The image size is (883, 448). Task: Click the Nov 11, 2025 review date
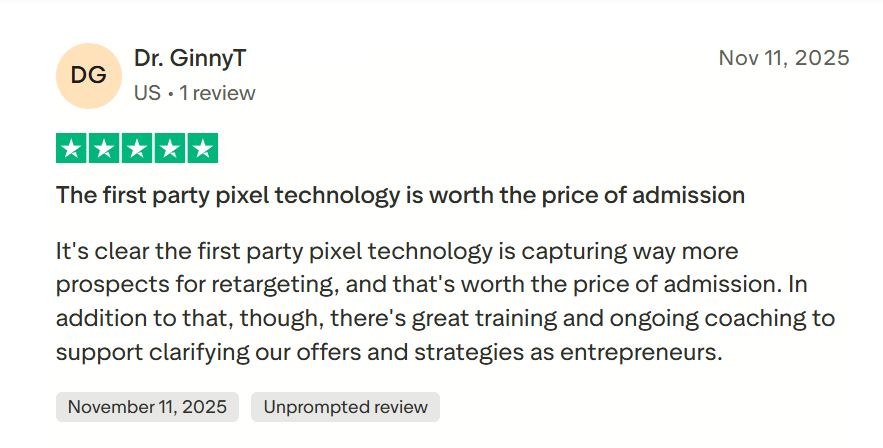784,58
